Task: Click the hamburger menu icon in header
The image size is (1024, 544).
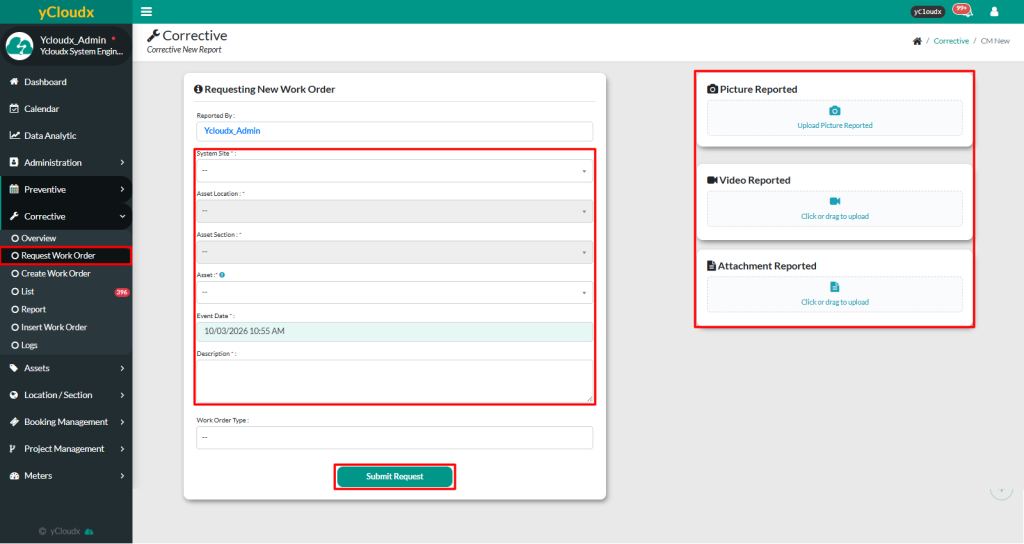Action: [147, 12]
